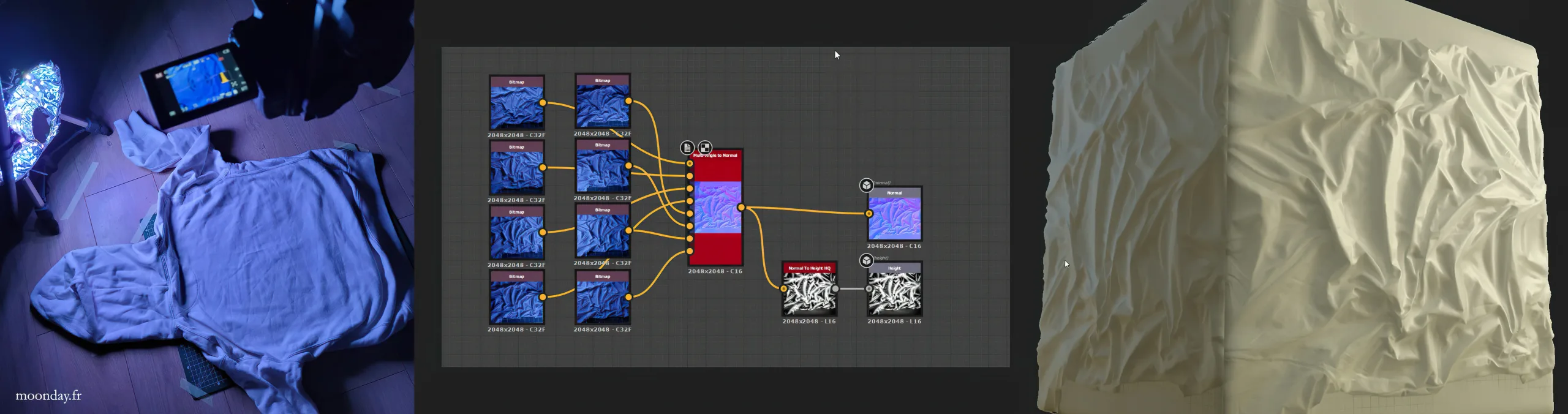Click the 'Multi-angle to Normal' node title bar

click(716, 156)
